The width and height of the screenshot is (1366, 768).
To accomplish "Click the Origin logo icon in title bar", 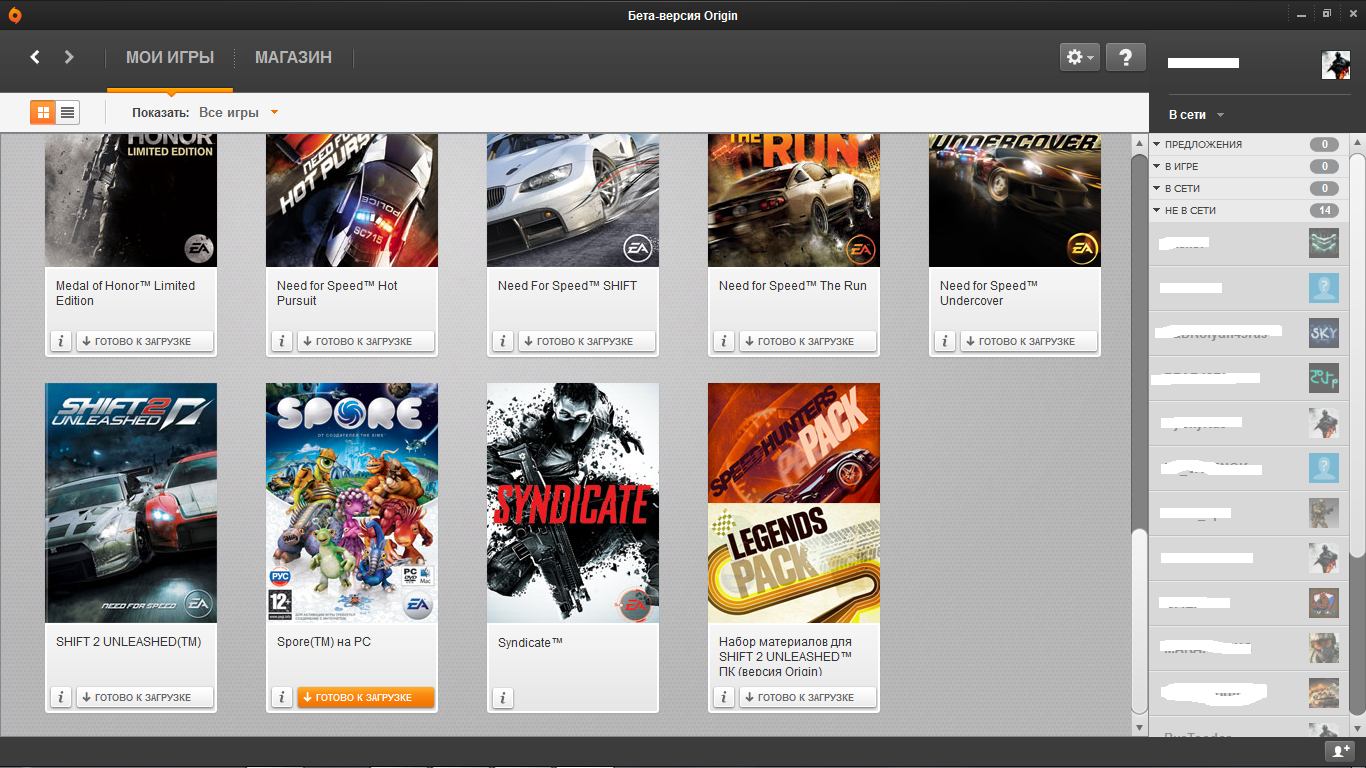I will pos(14,15).
